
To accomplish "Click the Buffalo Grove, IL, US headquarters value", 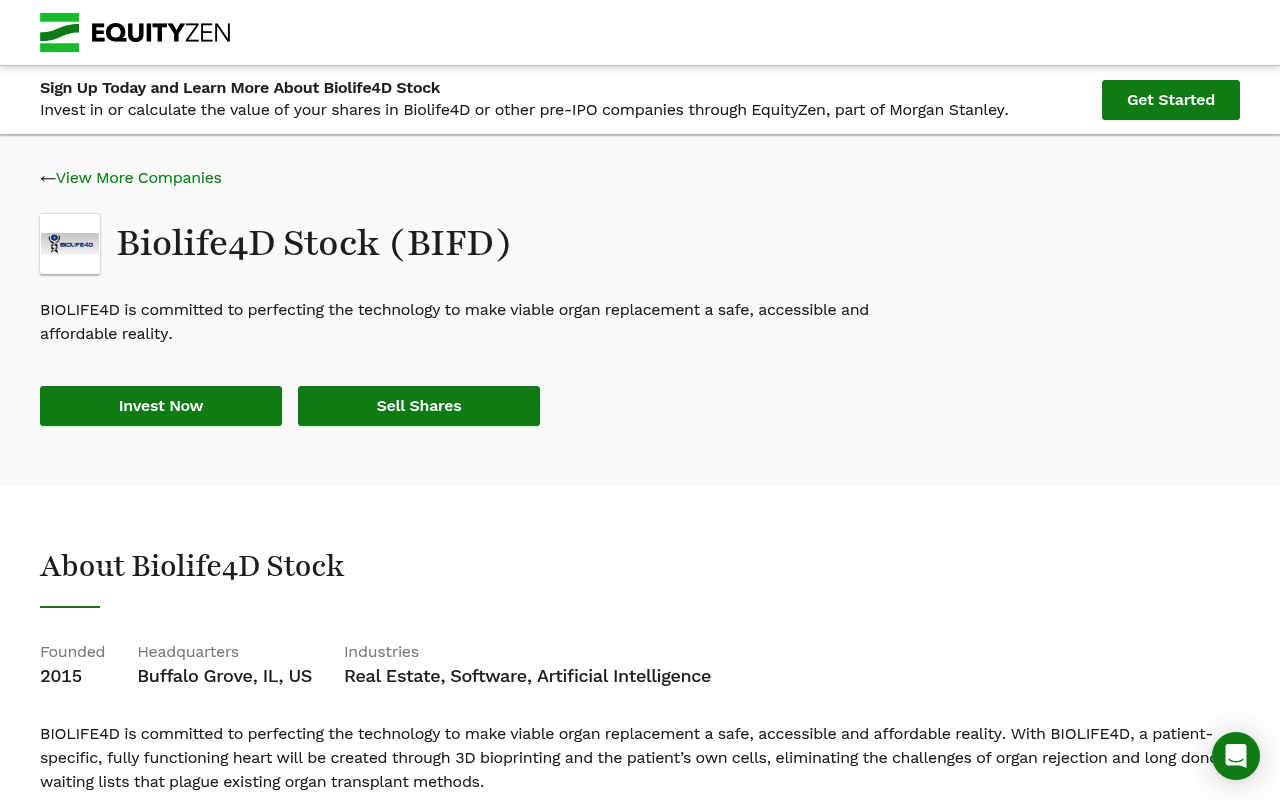I will tap(225, 676).
